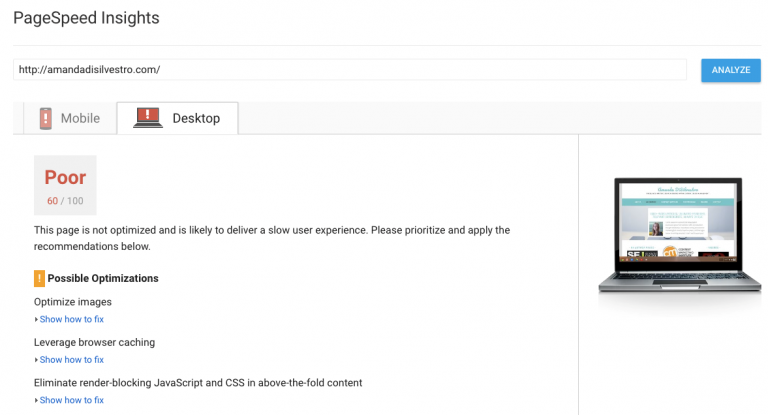Expand 'Show how to fix' for Leverage browser caching

pyautogui.click(x=70, y=360)
